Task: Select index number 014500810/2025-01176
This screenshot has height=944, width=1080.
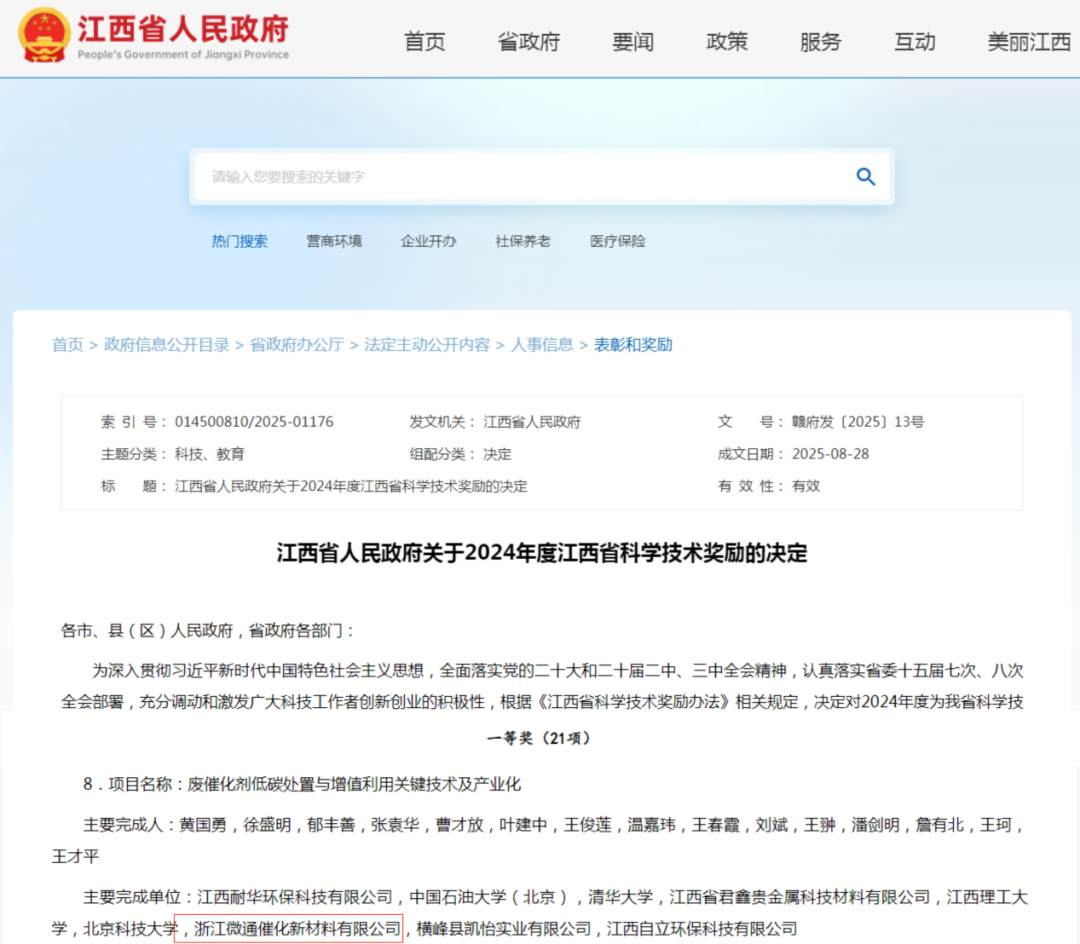Action: 254,421
